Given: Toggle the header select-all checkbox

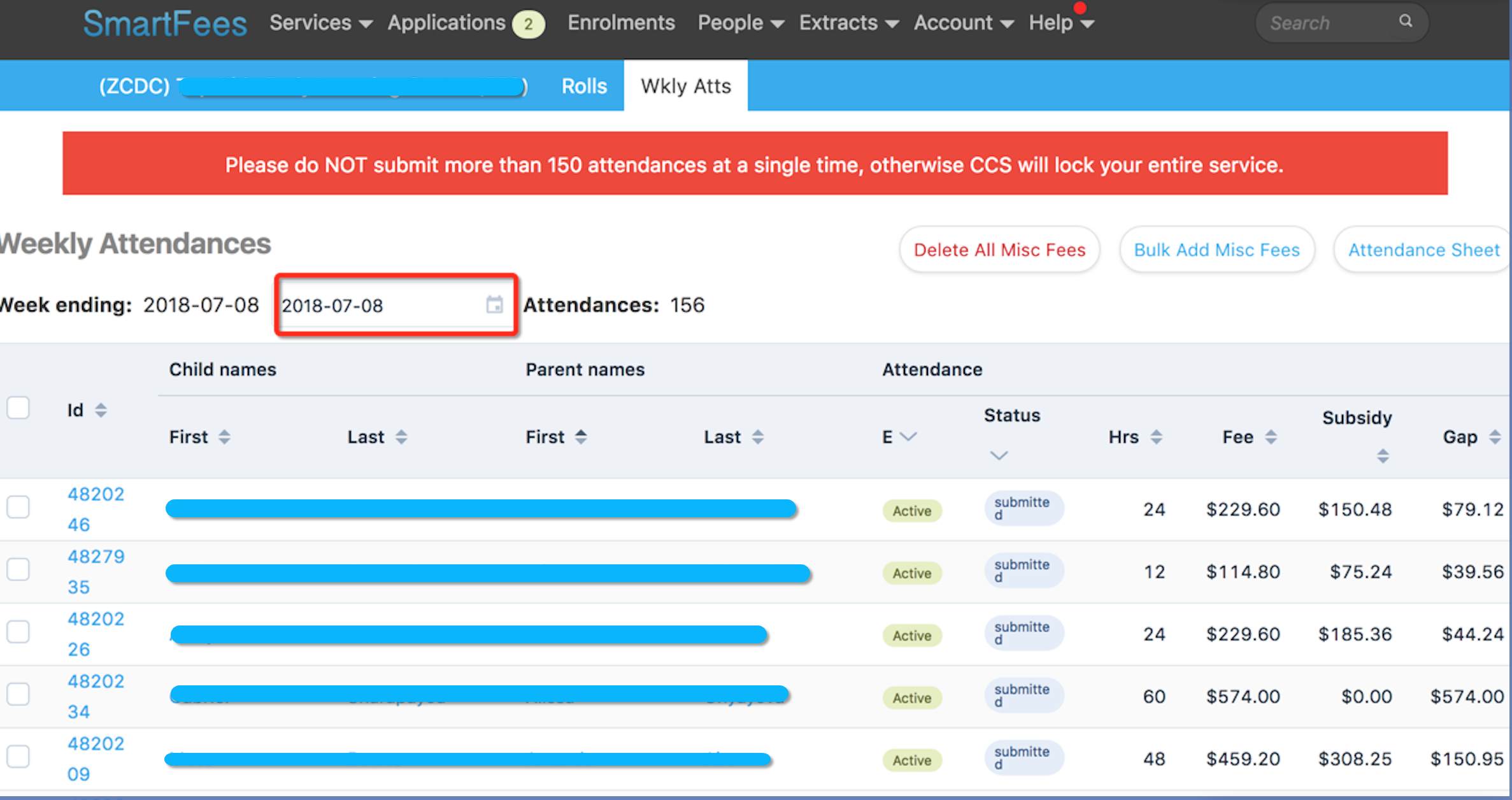Looking at the screenshot, I should point(18,407).
